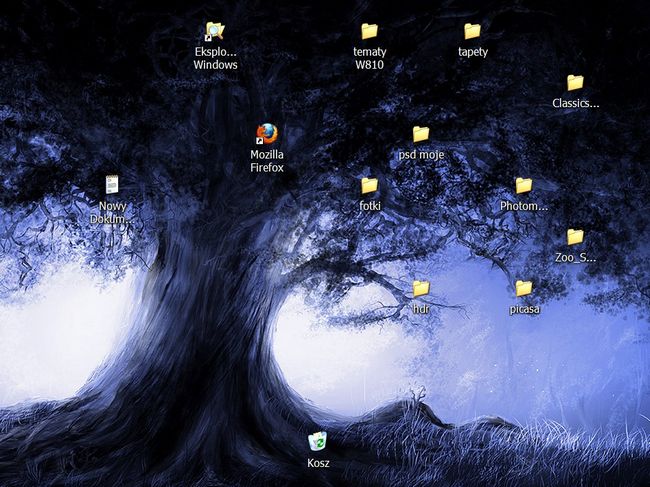Click the "psd moje" label text
This screenshot has height=487, width=650.
[x=421, y=155]
